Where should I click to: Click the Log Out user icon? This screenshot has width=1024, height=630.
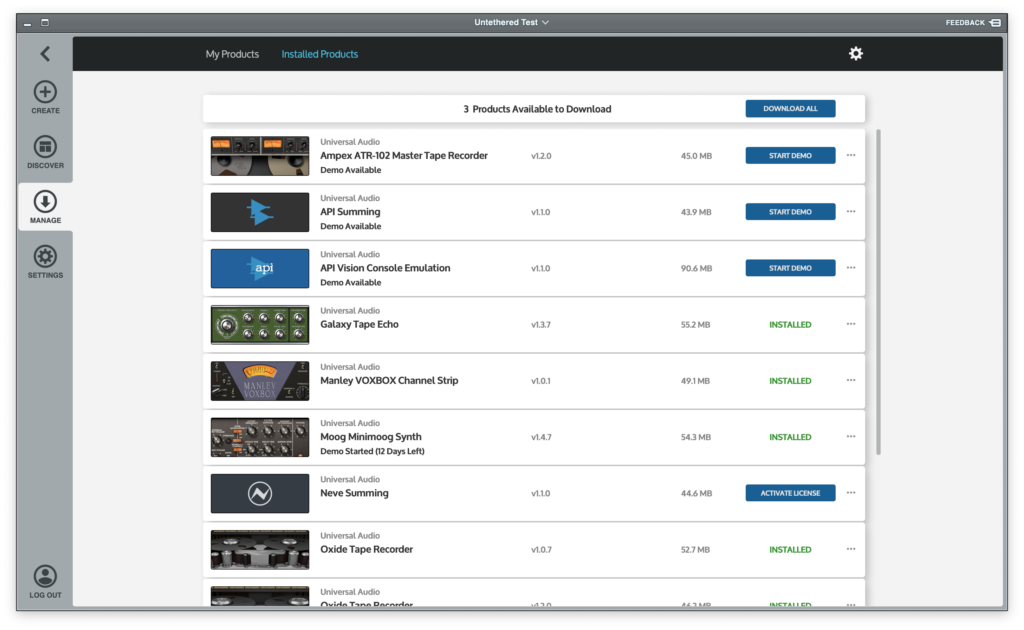pos(45,577)
